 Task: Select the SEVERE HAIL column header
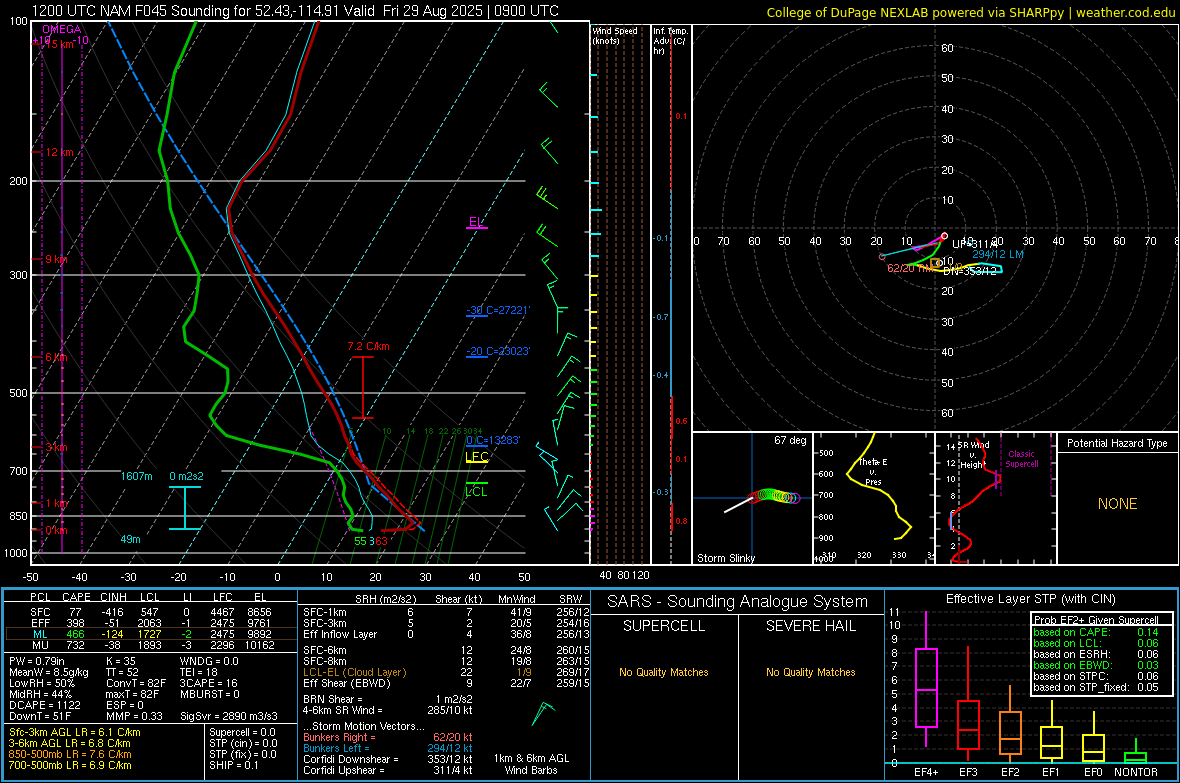[810, 626]
